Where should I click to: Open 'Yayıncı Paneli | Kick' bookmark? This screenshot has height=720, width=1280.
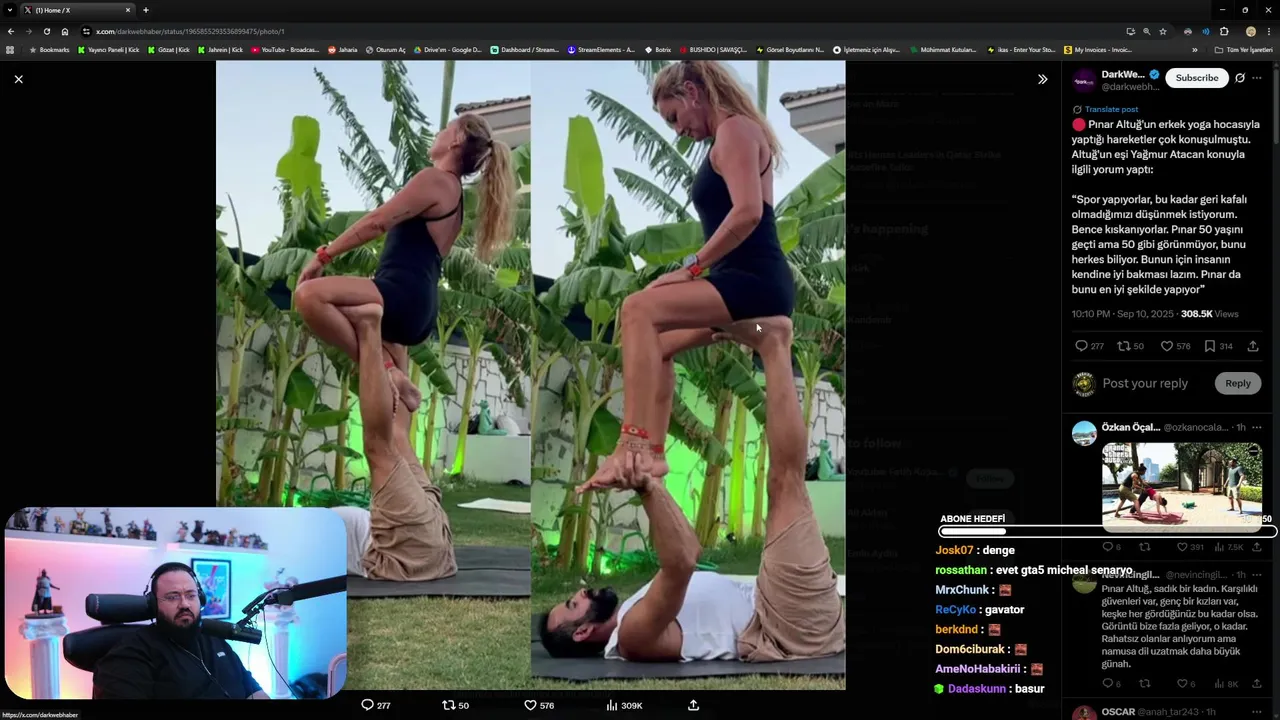pyautogui.click(x=109, y=49)
